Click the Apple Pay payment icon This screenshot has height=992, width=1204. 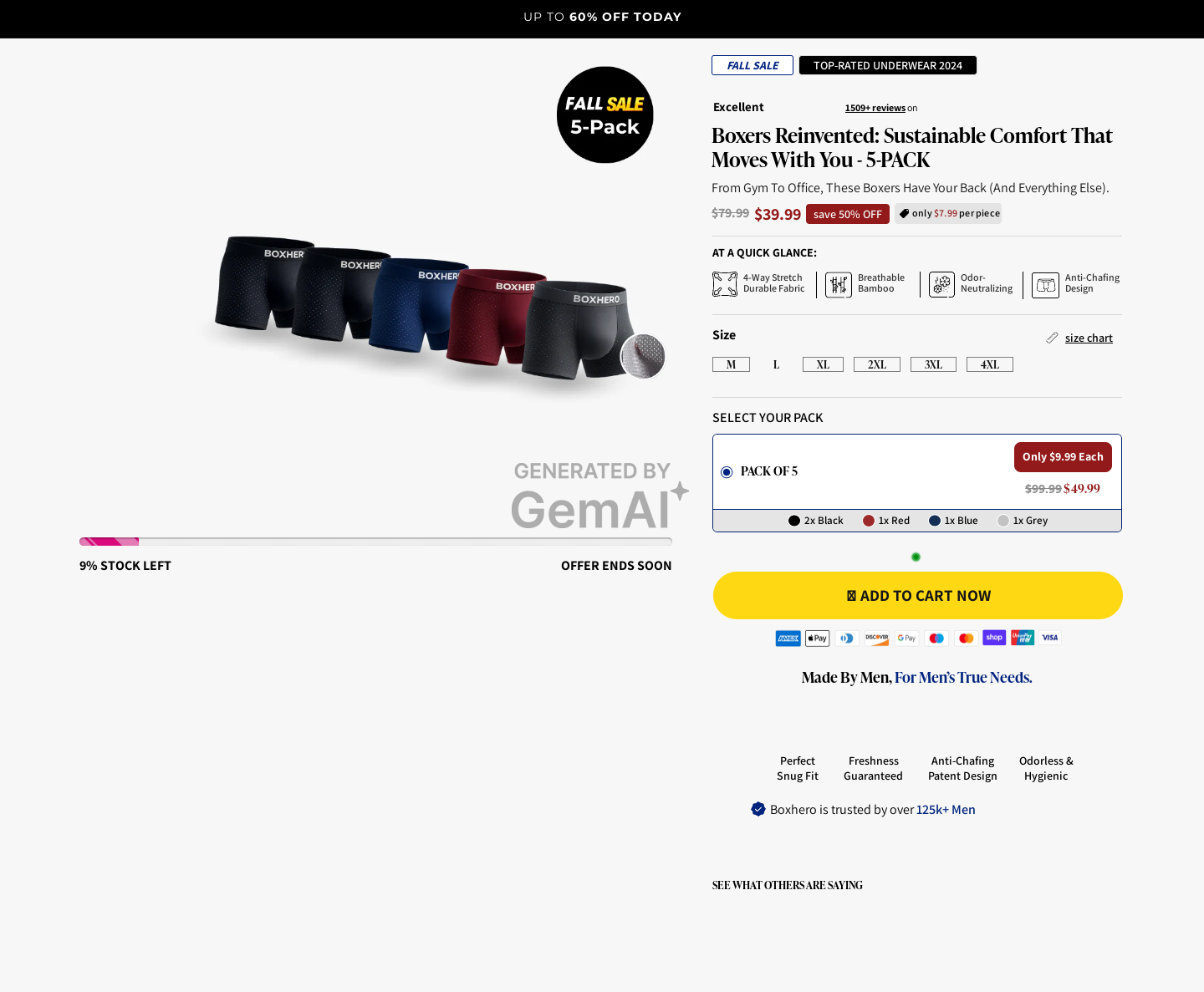pyautogui.click(x=818, y=638)
